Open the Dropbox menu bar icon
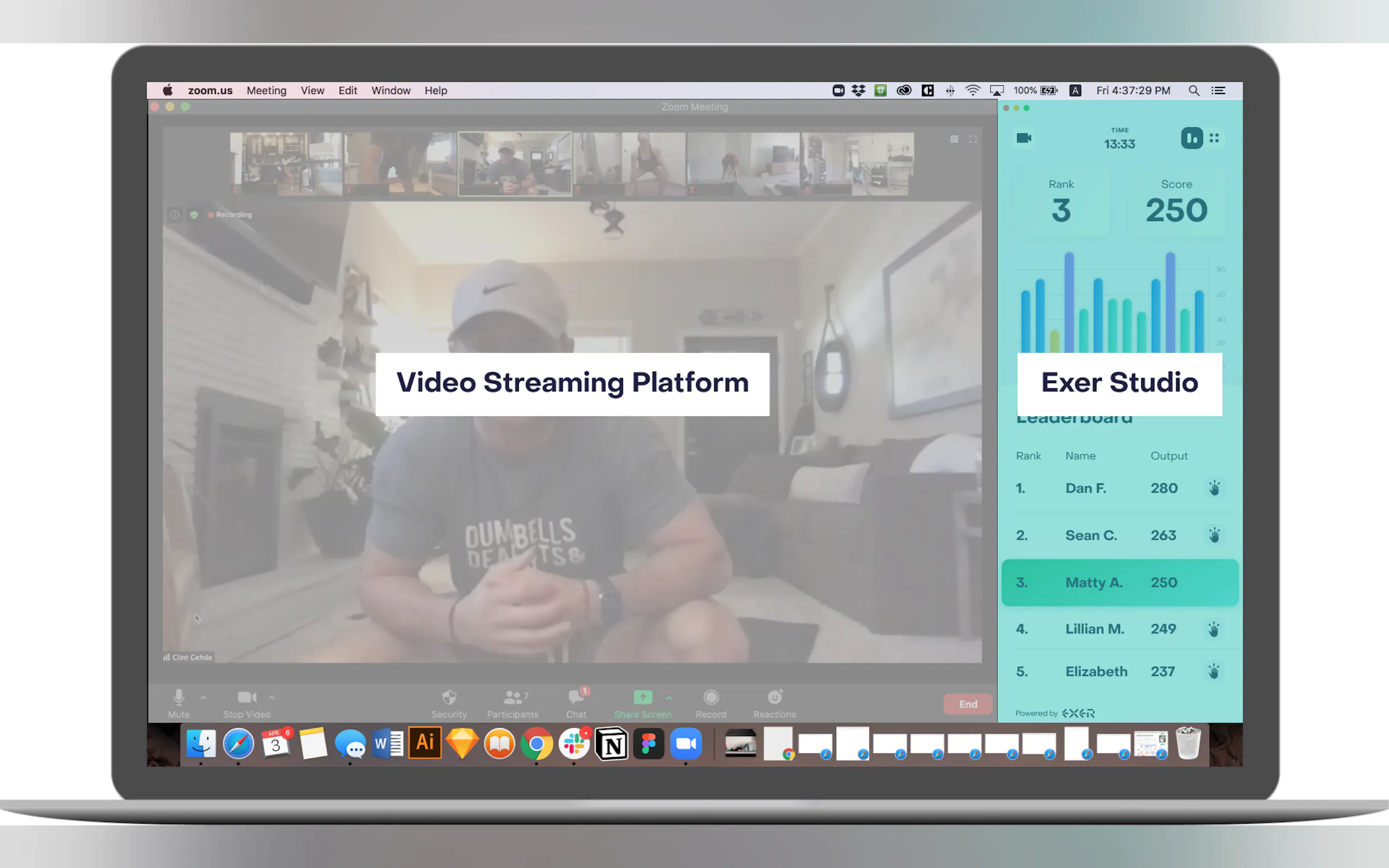The image size is (1389, 868). 859,90
